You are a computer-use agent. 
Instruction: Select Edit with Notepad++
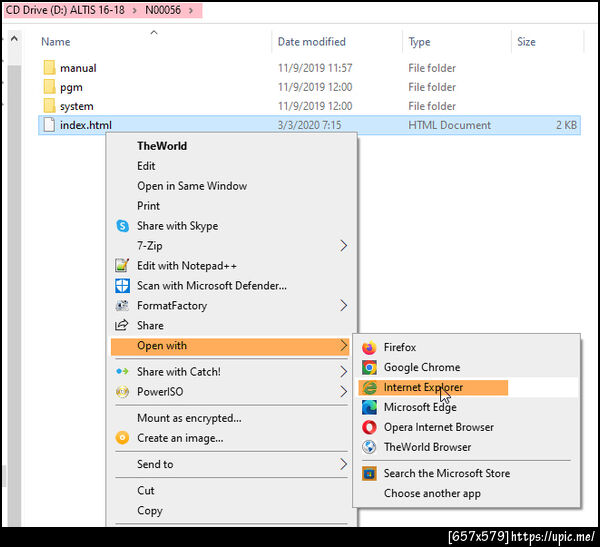[x=187, y=266]
